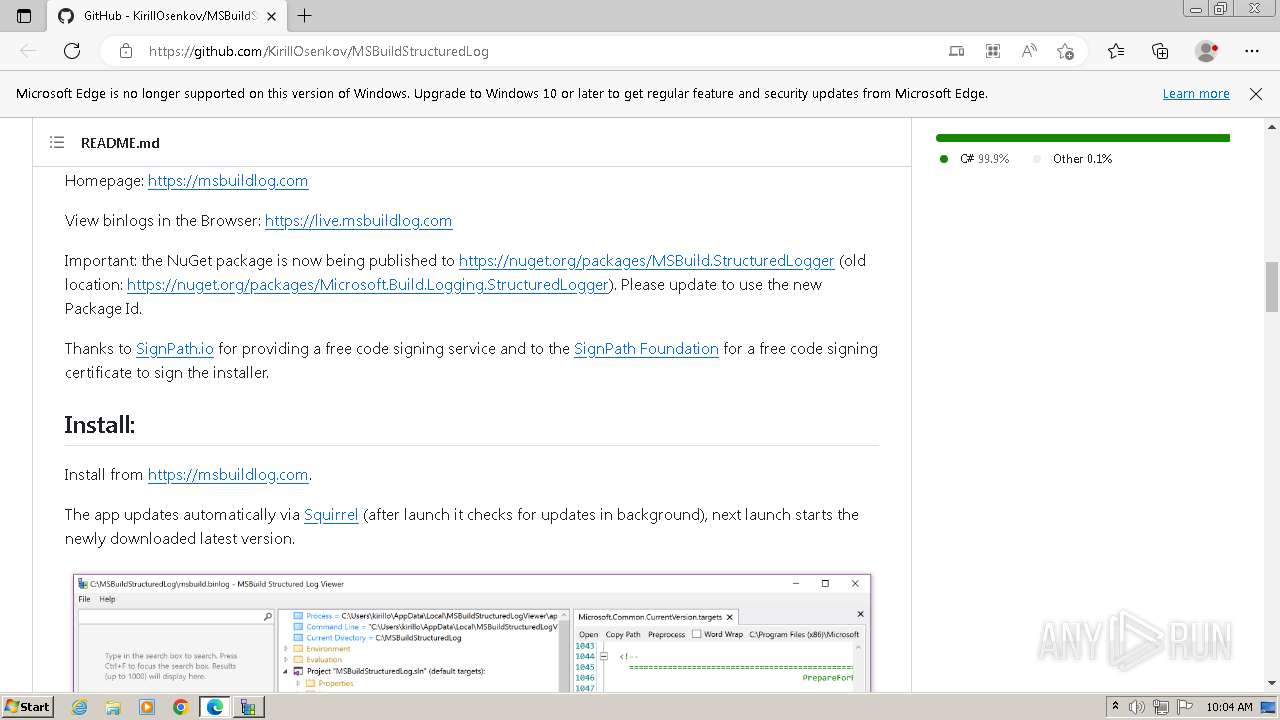The image size is (1280, 720).
Task: View site information lock icon
Action: coord(126,51)
